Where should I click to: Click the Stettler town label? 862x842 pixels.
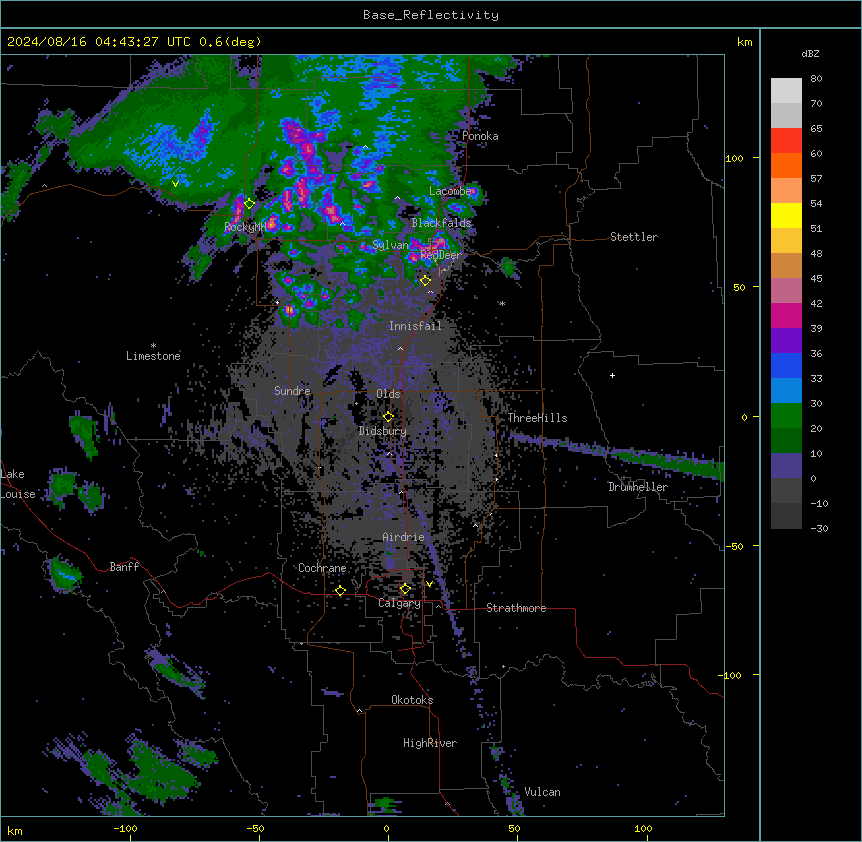point(634,237)
